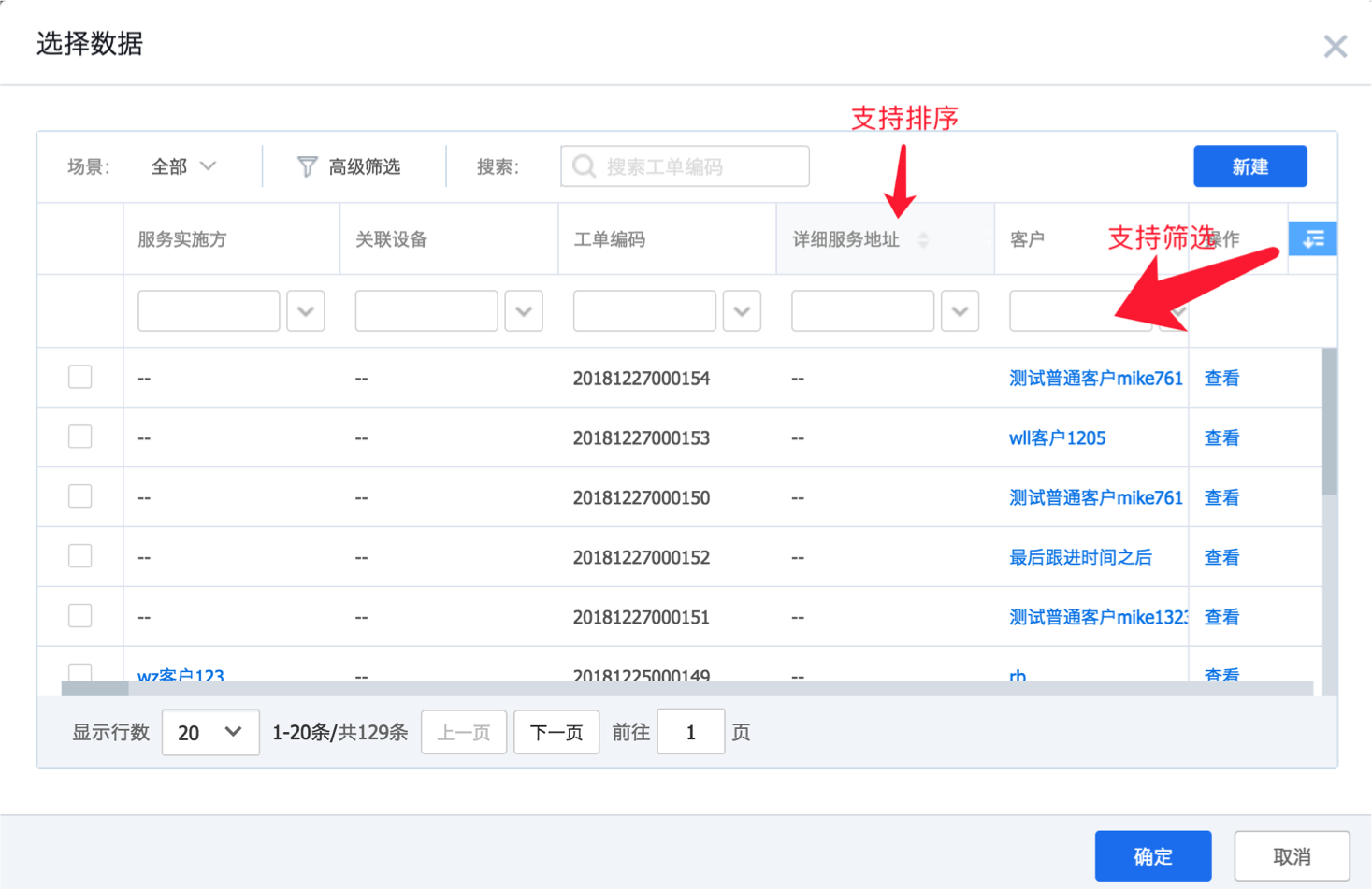
Task: Click the 高级筛选 funnel icon
Action: coord(307,166)
